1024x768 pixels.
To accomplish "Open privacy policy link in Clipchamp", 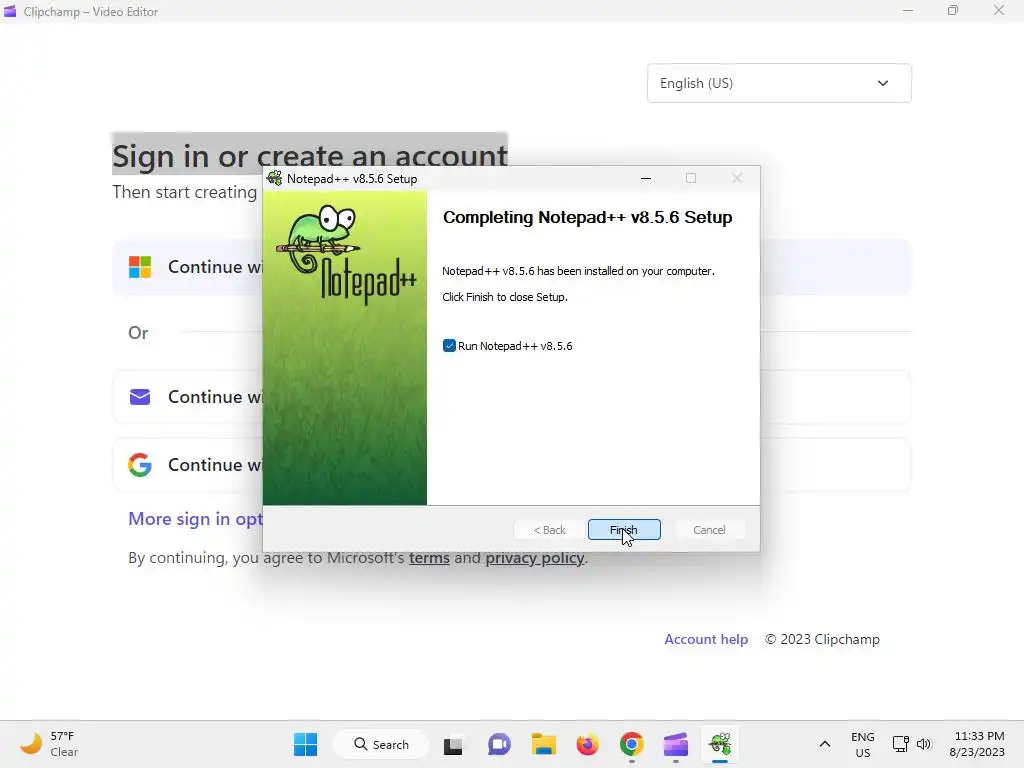I will tap(534, 558).
